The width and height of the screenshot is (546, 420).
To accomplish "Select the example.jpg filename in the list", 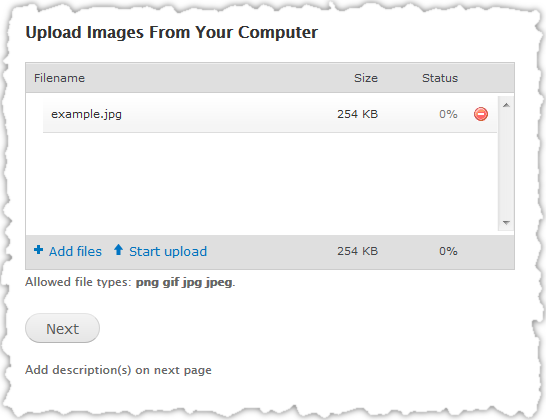I will click(86, 114).
